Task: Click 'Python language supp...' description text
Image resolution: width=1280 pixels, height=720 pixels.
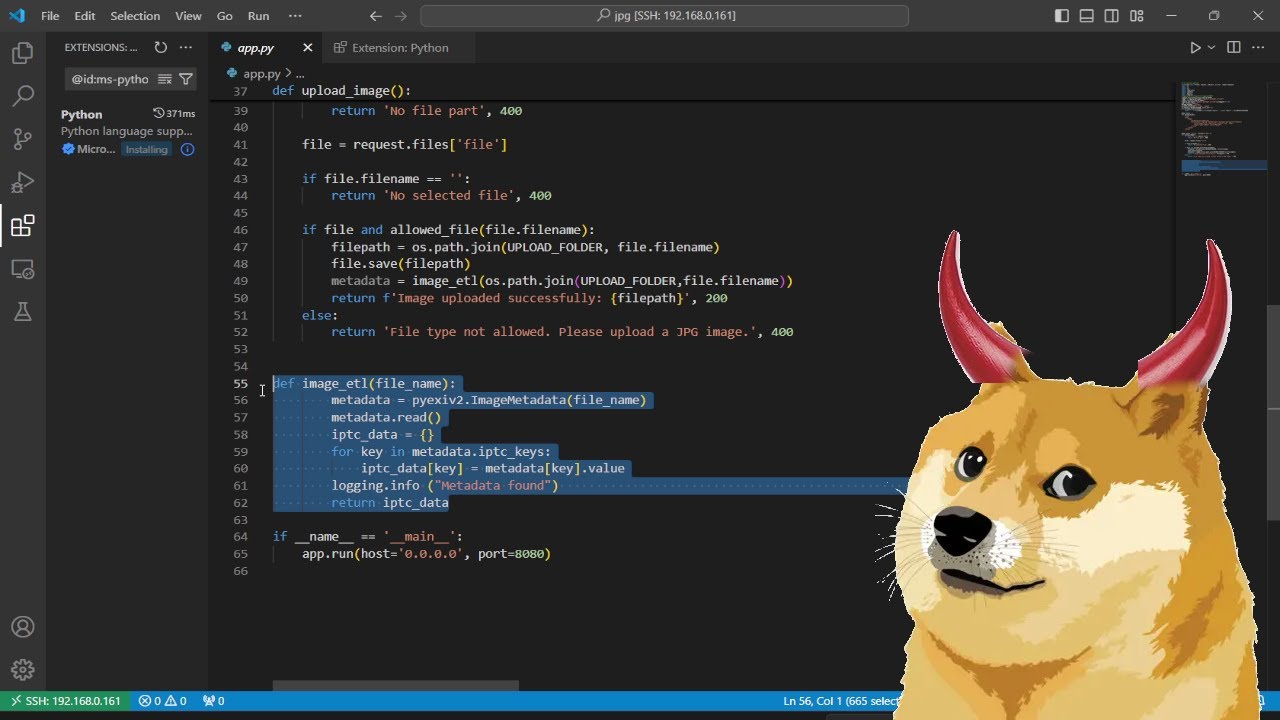Action: coord(126,131)
